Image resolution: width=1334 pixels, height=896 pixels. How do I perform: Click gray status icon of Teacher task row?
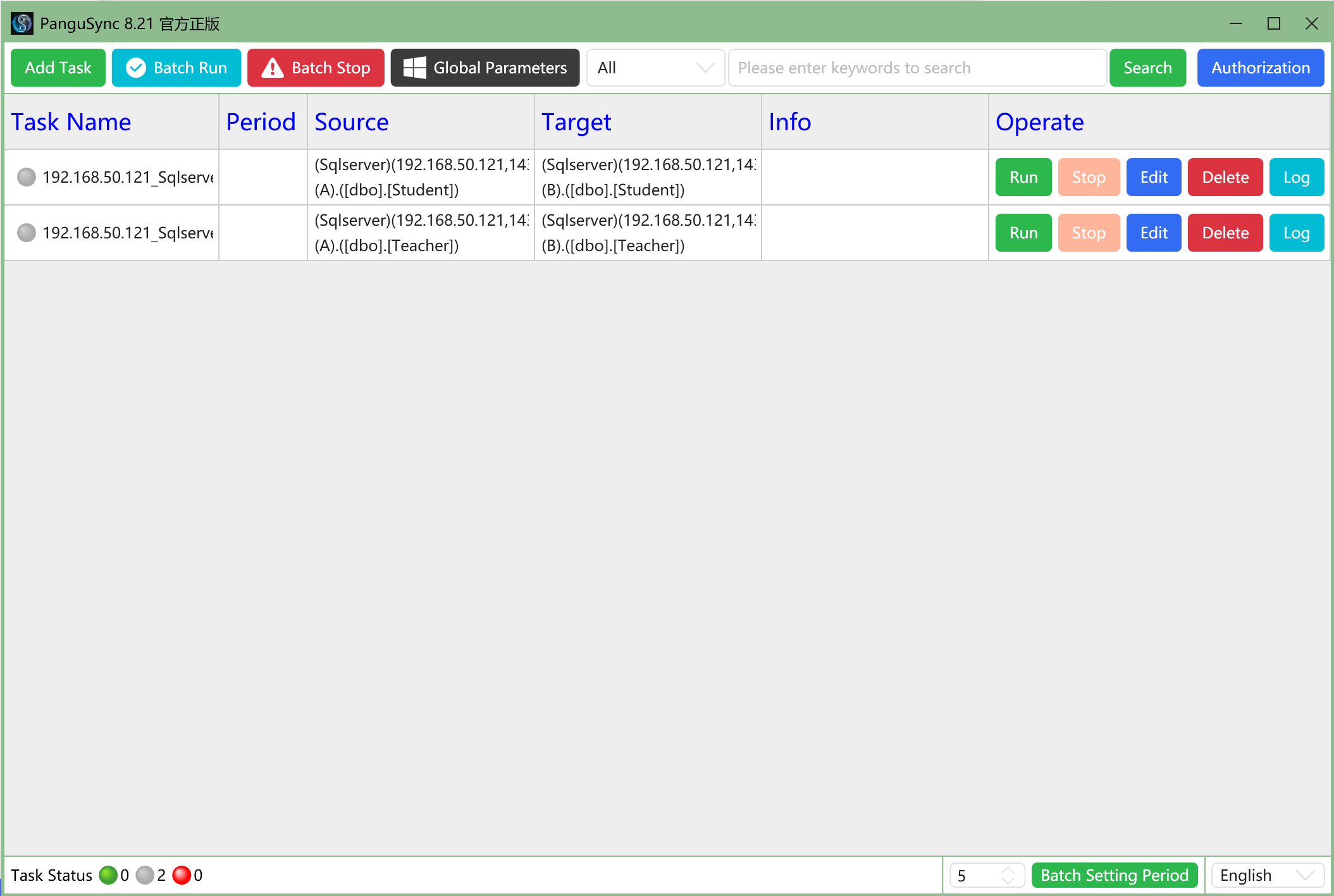tap(27, 233)
